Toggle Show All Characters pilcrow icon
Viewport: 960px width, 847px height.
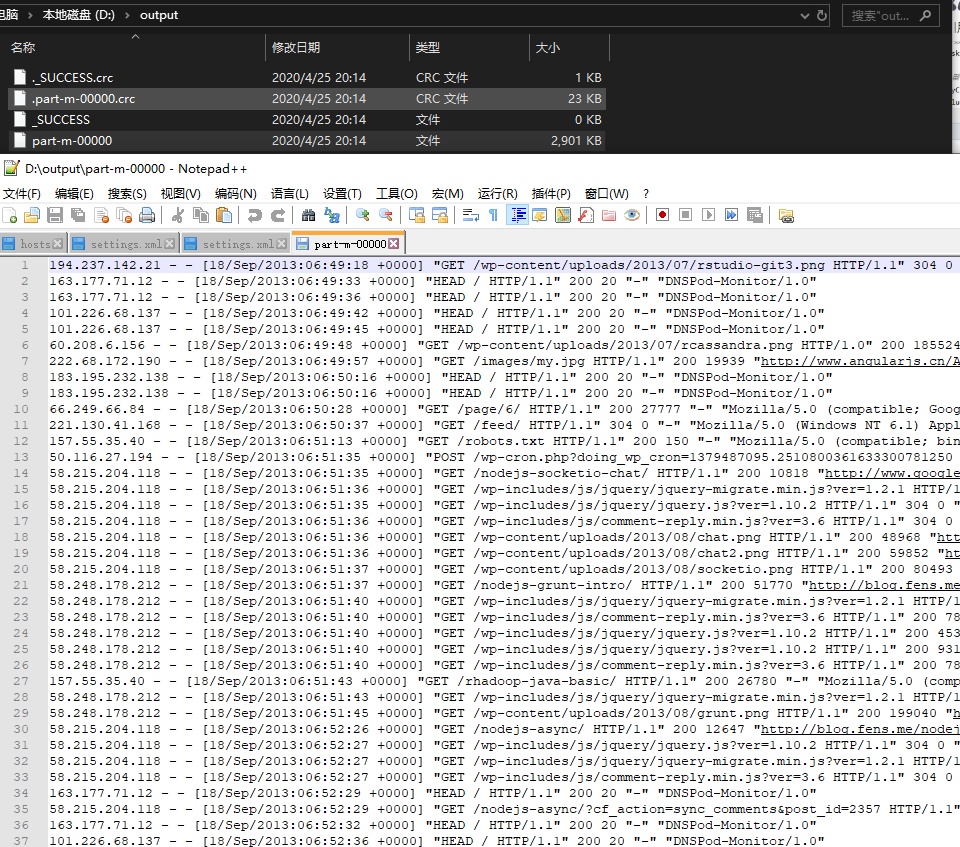tap(493, 215)
